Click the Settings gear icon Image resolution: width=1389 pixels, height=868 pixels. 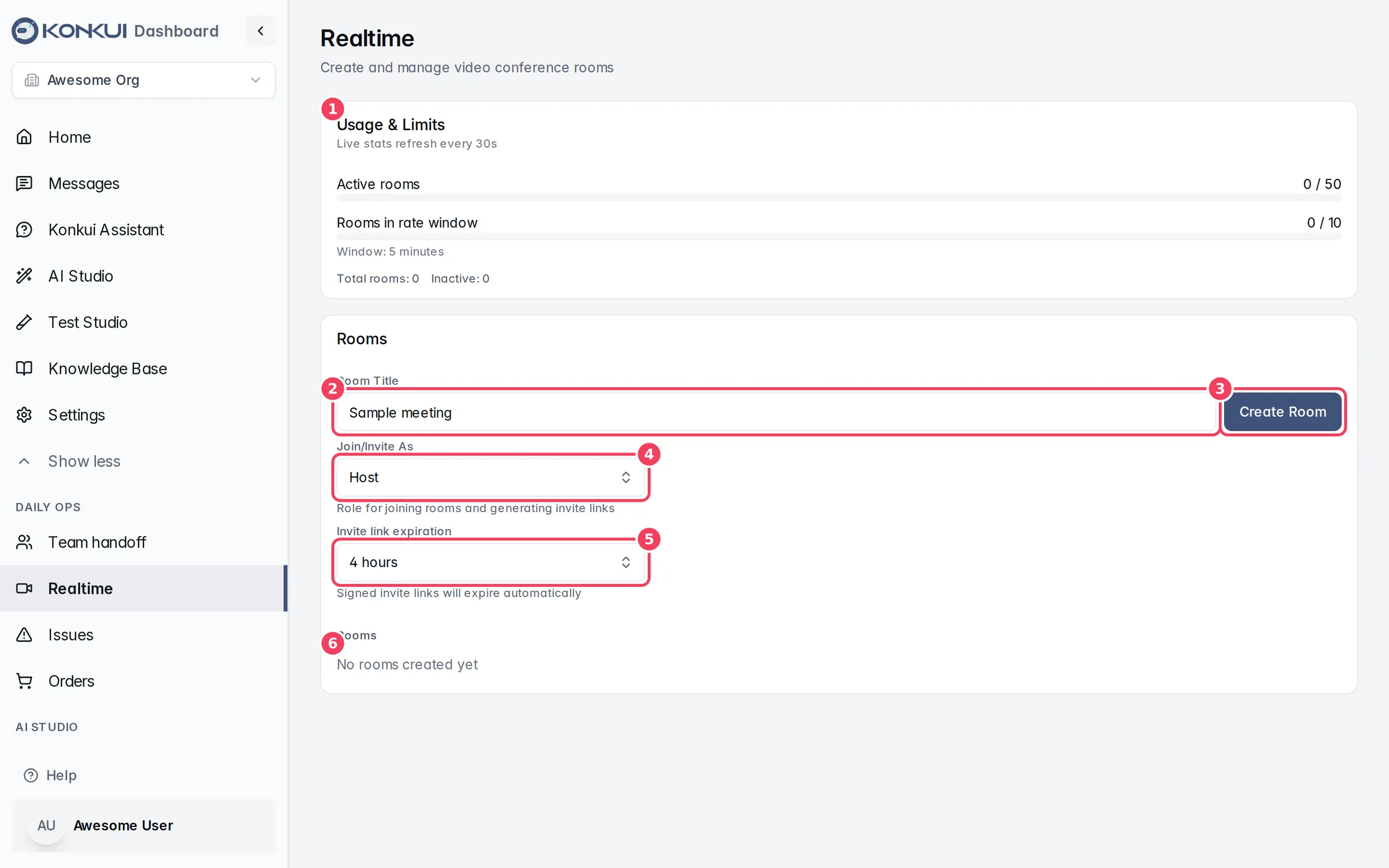[24, 415]
